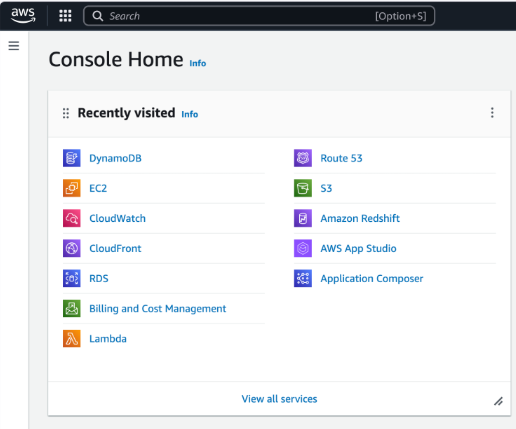Focus the top Search input field
This screenshot has width=516, height=429.
[x=259, y=16]
